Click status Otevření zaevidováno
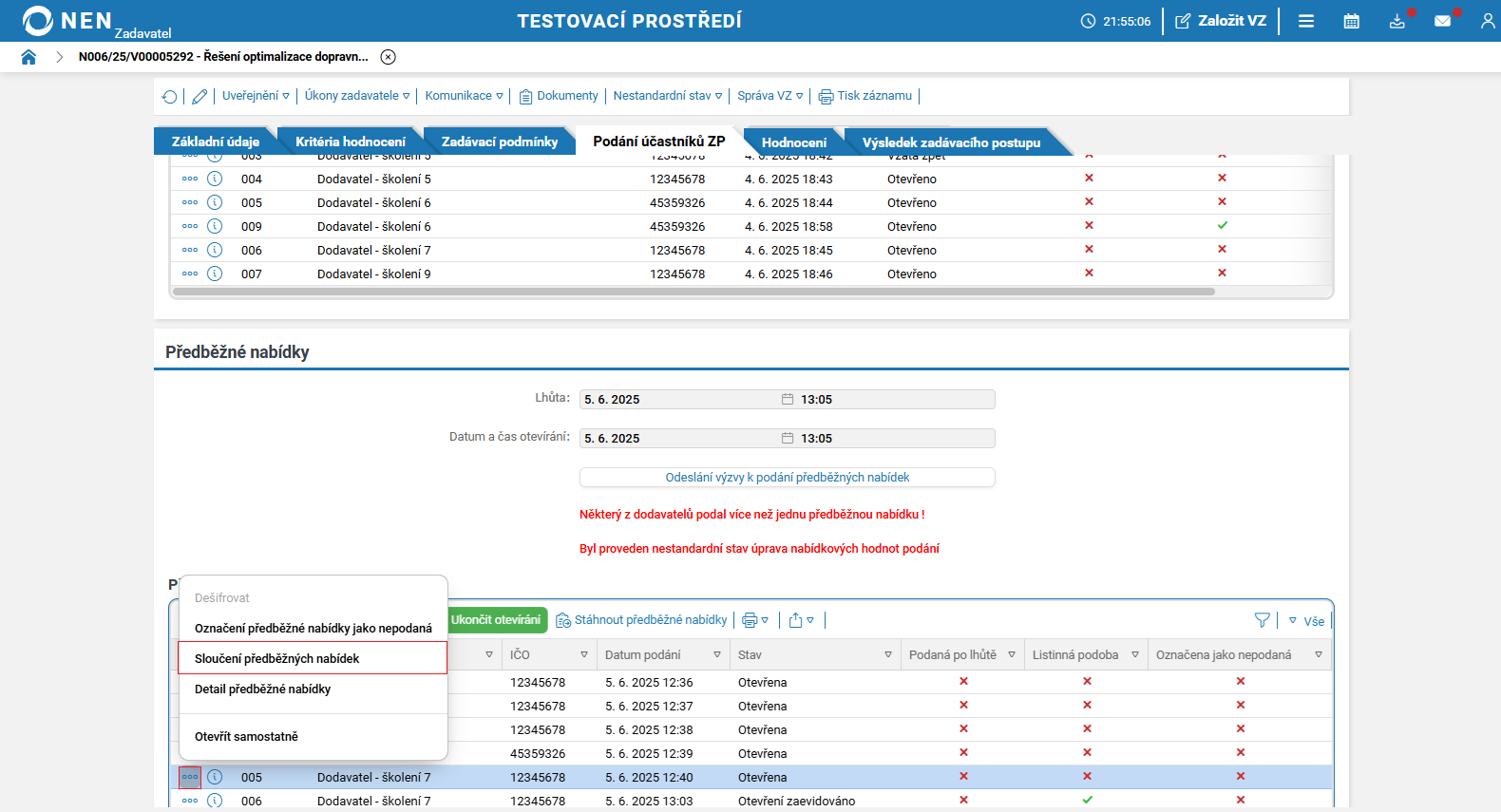The height and width of the screenshot is (812, 1501). point(796,802)
